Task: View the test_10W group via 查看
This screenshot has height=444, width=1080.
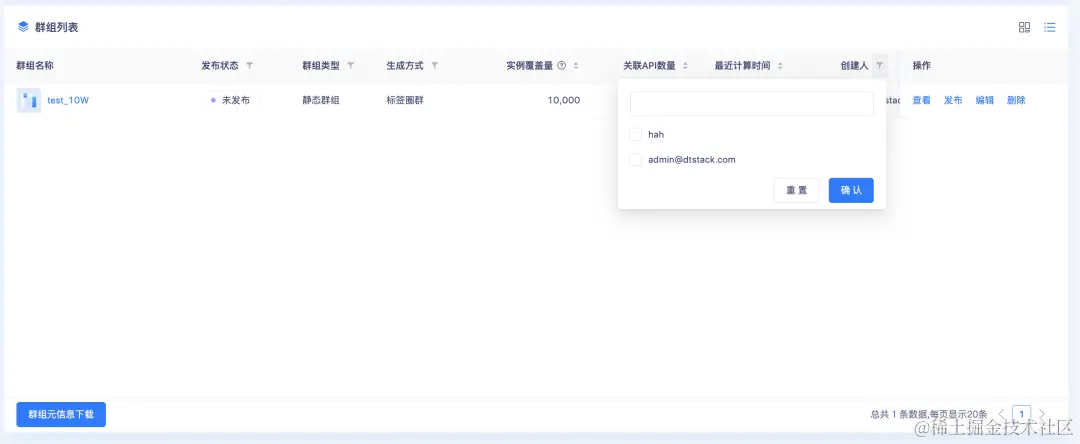Action: (922, 101)
